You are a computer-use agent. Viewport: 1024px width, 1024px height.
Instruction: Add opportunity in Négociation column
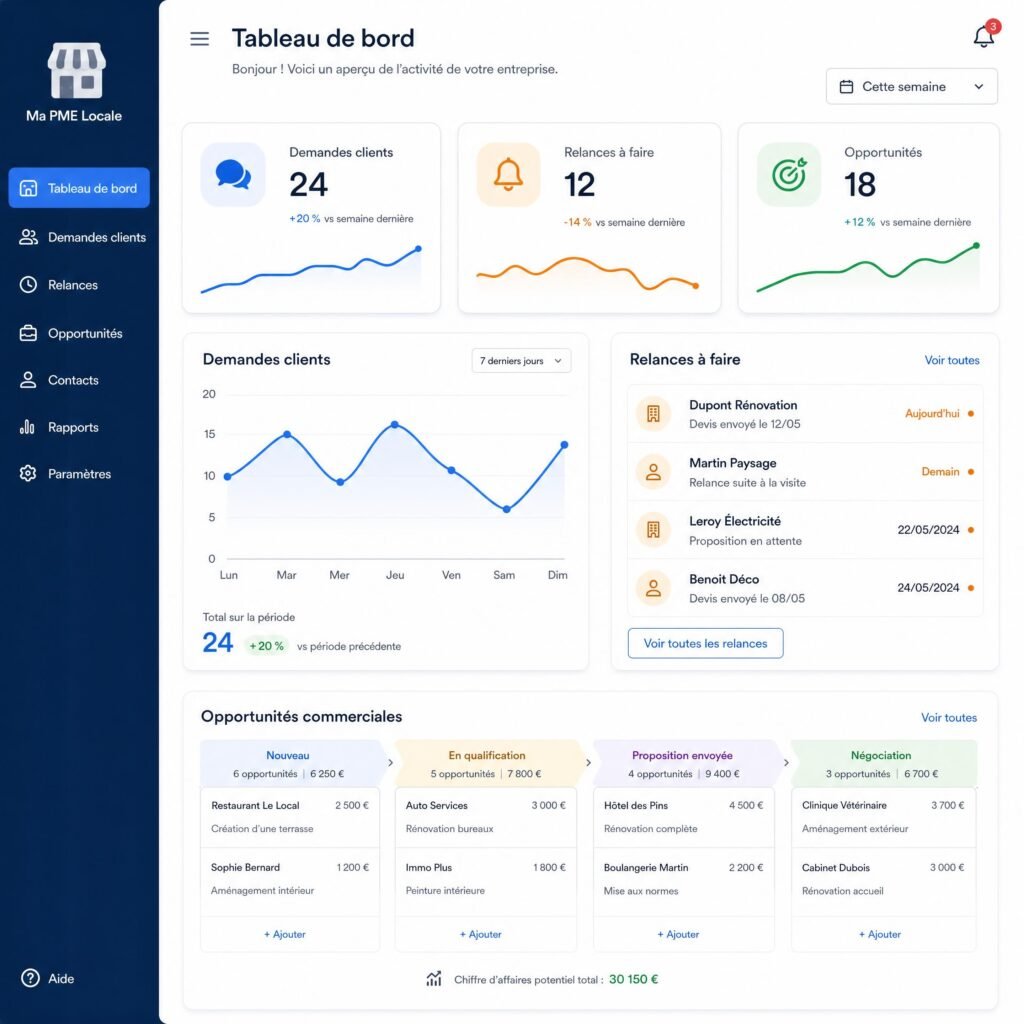[x=880, y=934]
